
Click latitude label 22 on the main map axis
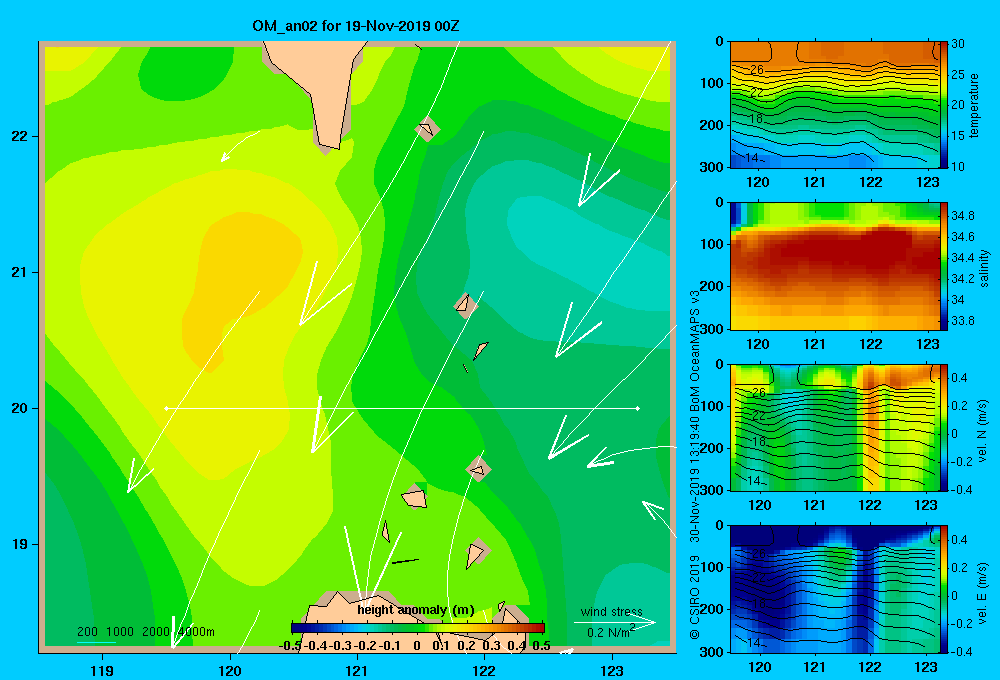coord(19,136)
